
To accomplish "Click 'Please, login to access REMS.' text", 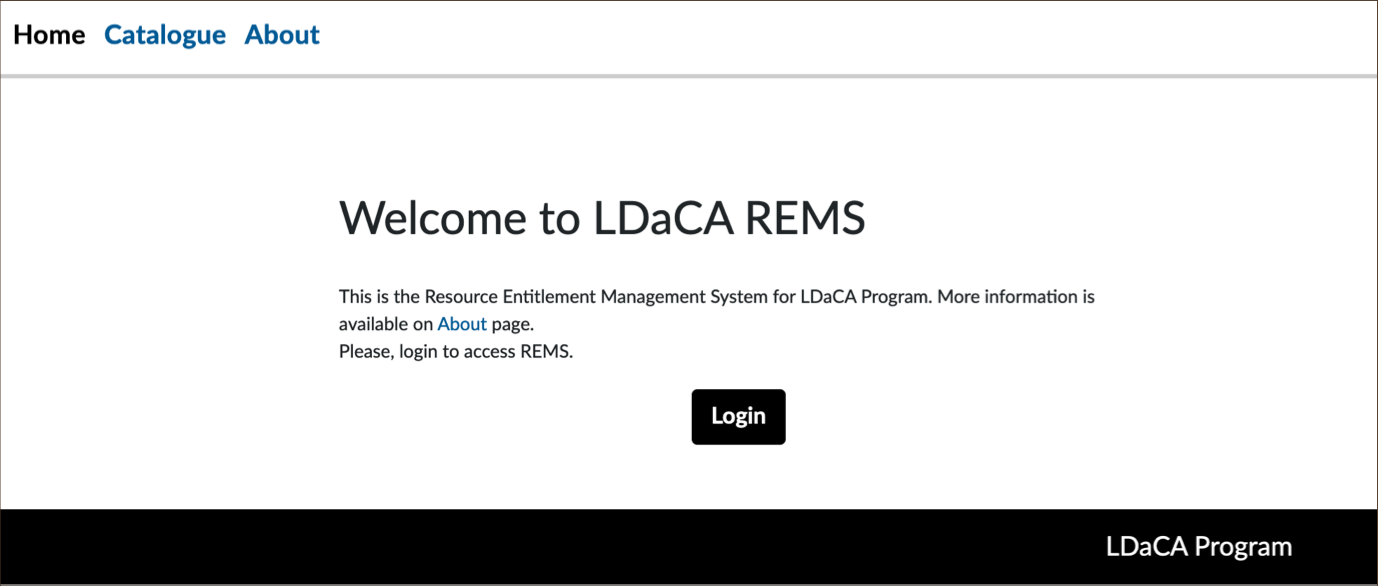I will pyautogui.click(x=456, y=352).
